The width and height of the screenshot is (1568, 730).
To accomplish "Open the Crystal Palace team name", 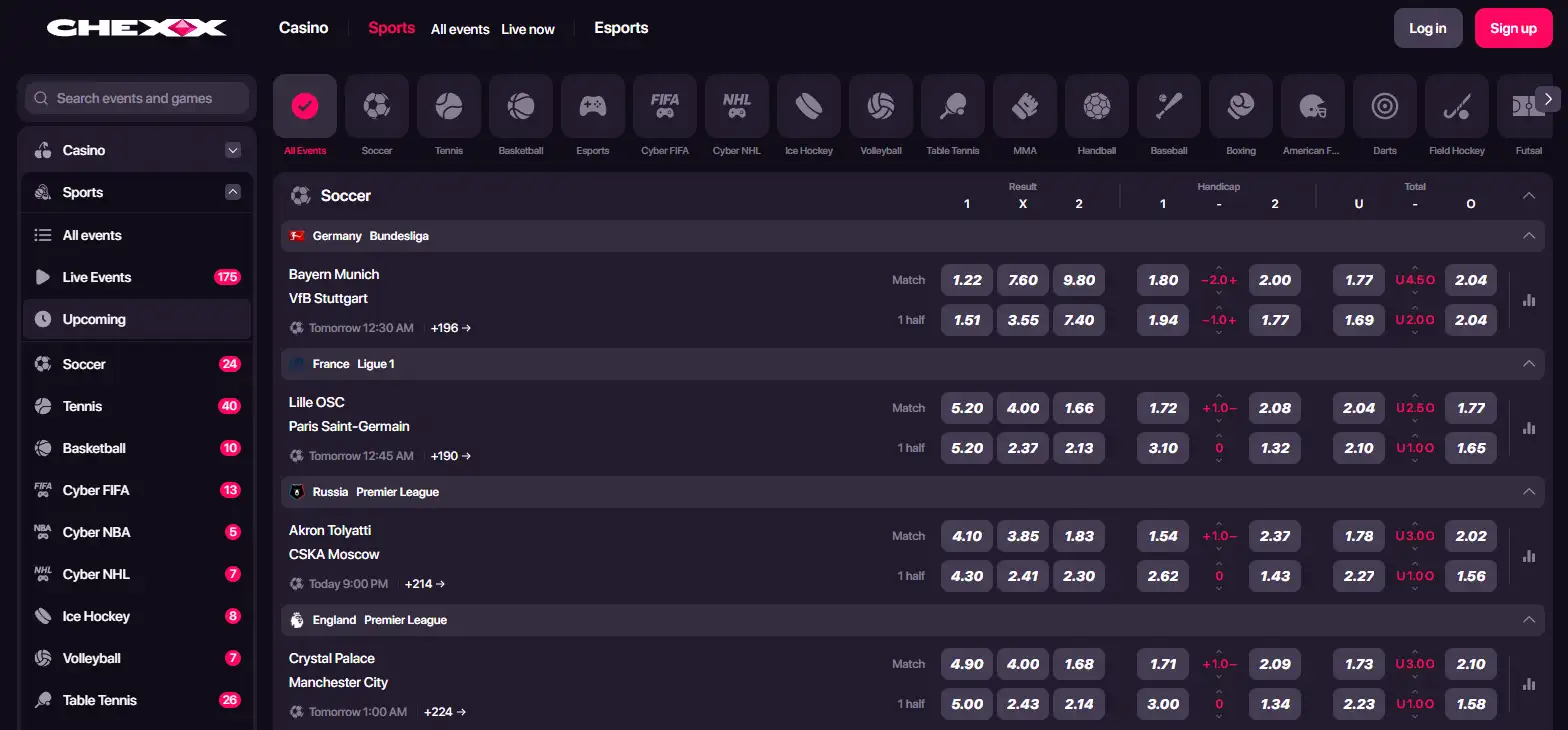I will pyautogui.click(x=332, y=658).
